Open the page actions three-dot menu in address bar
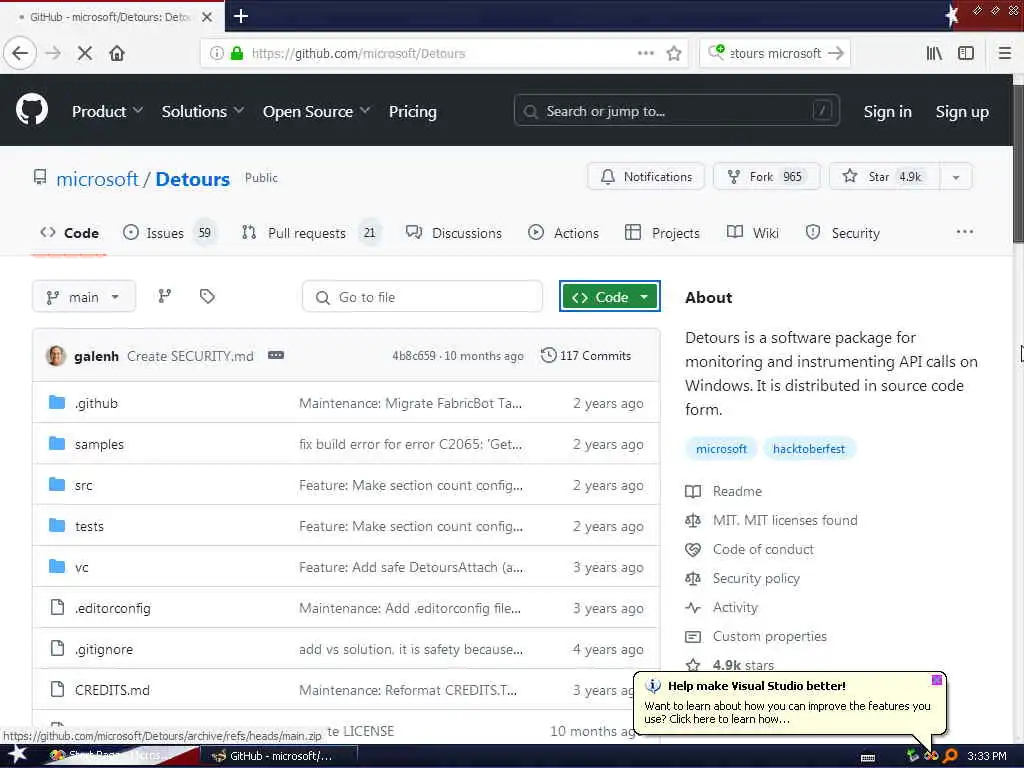The height and width of the screenshot is (768, 1024). pos(645,53)
